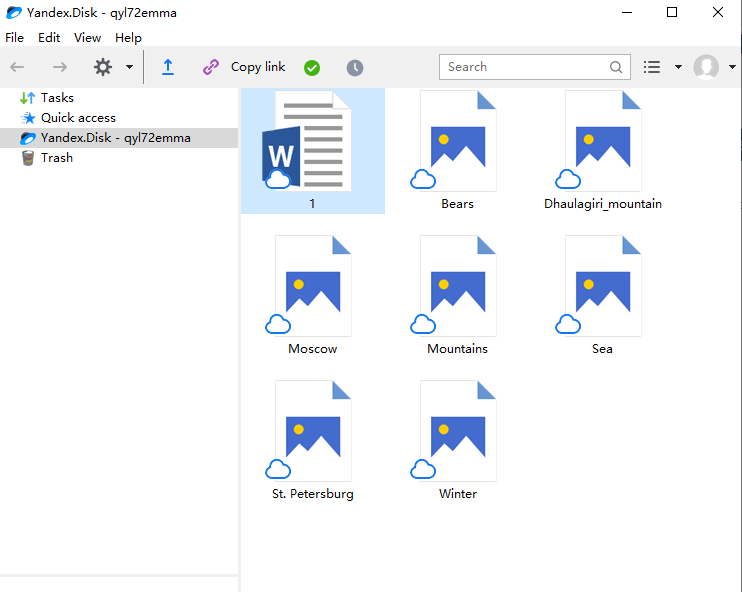The image size is (742, 592).
Task: Go forward with the right arrow
Action: pyautogui.click(x=60, y=67)
